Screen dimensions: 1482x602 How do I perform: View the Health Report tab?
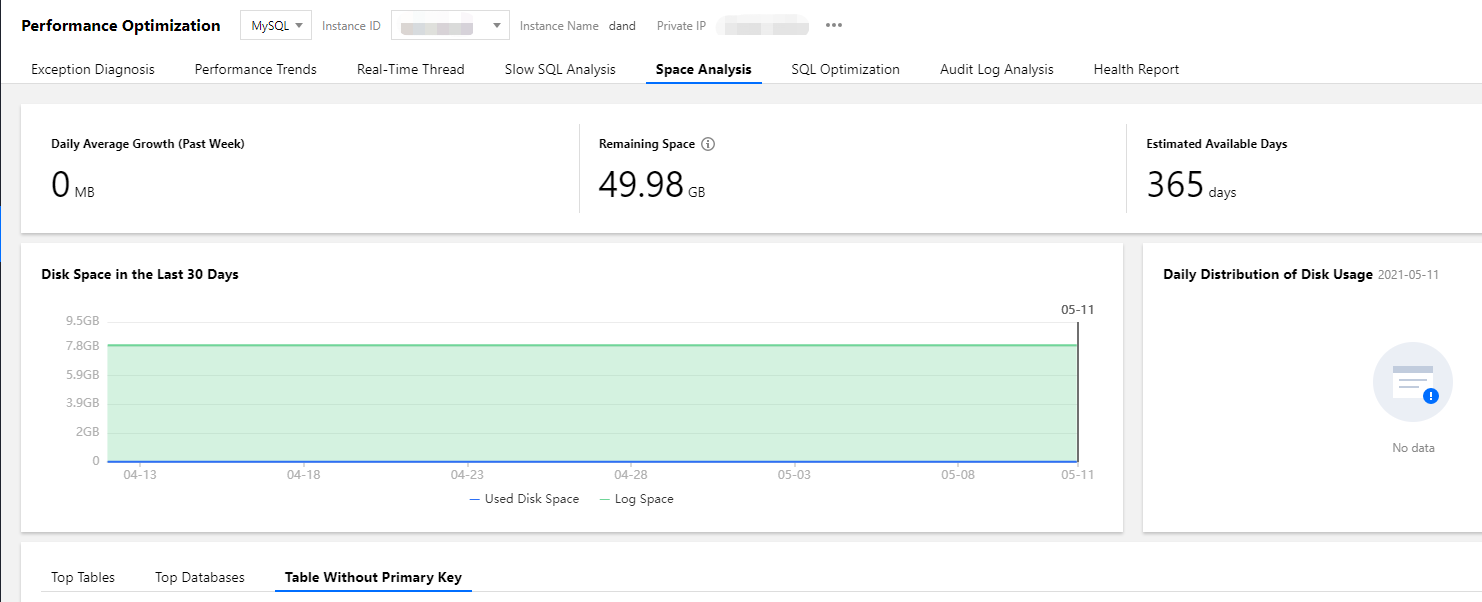point(1136,70)
